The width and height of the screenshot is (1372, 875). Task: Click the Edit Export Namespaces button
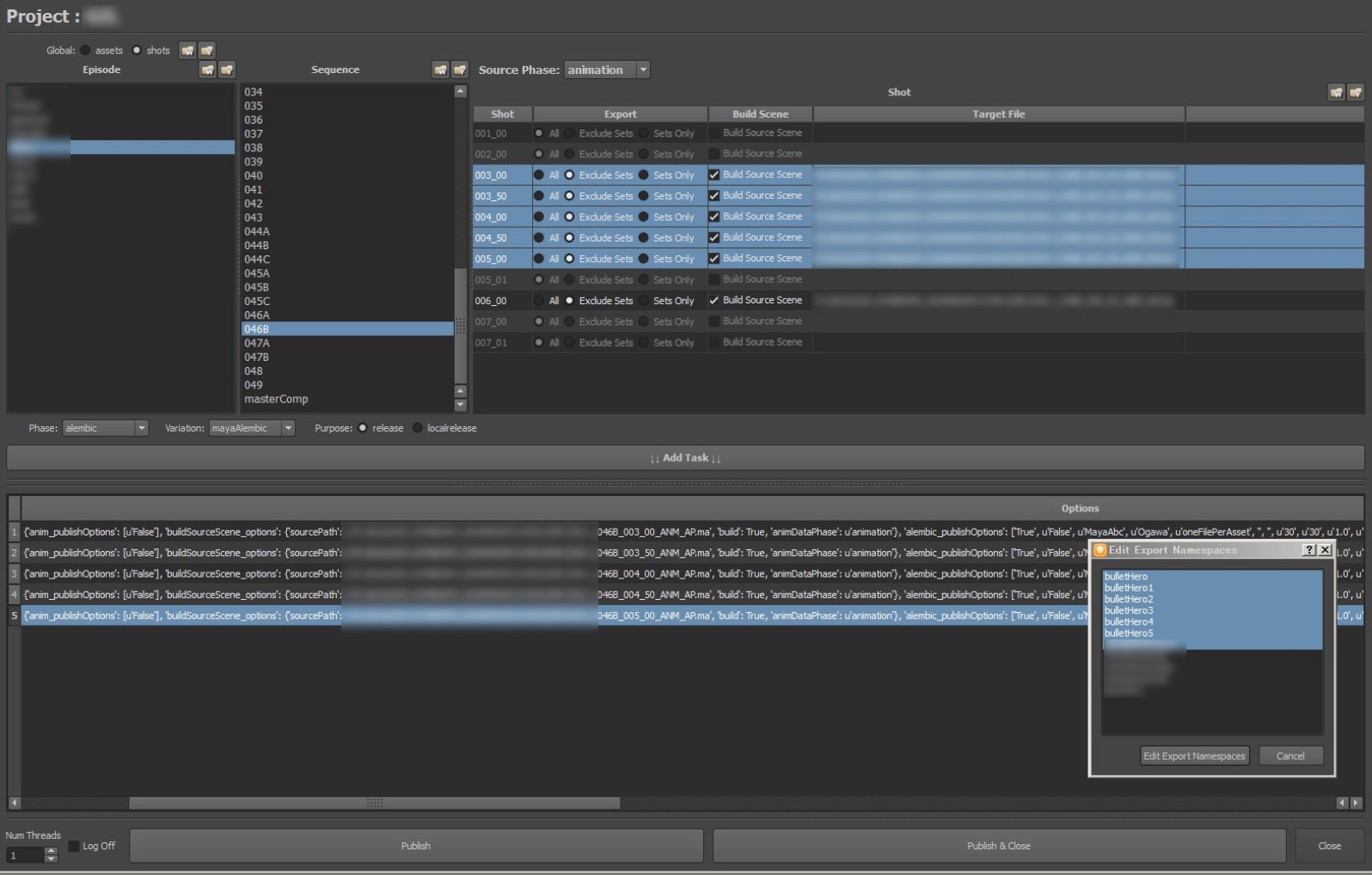[x=1194, y=756]
